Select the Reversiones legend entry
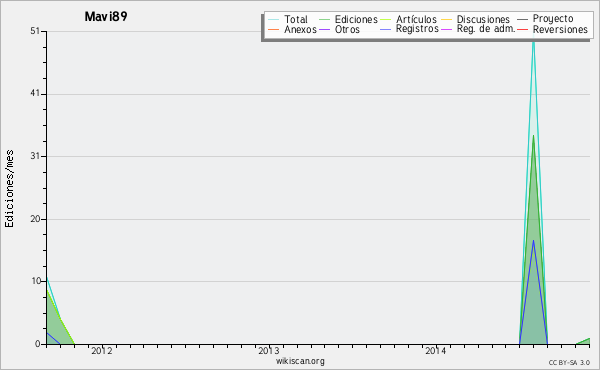 (x=553, y=29)
